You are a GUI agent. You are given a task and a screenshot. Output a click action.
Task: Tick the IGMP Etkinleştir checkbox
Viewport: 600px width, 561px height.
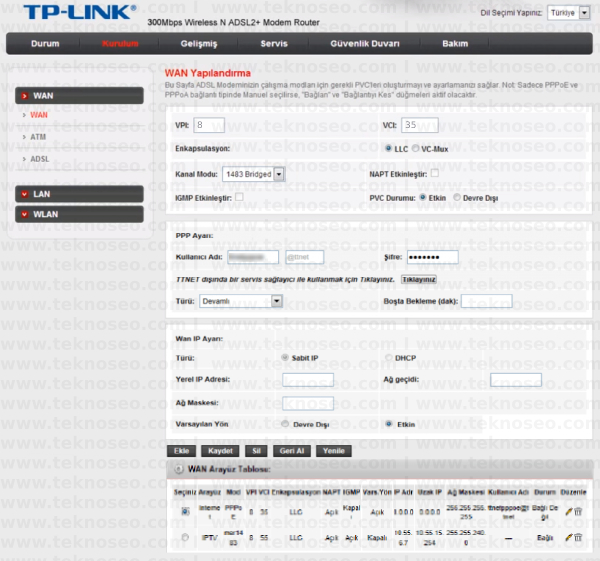click(x=239, y=197)
